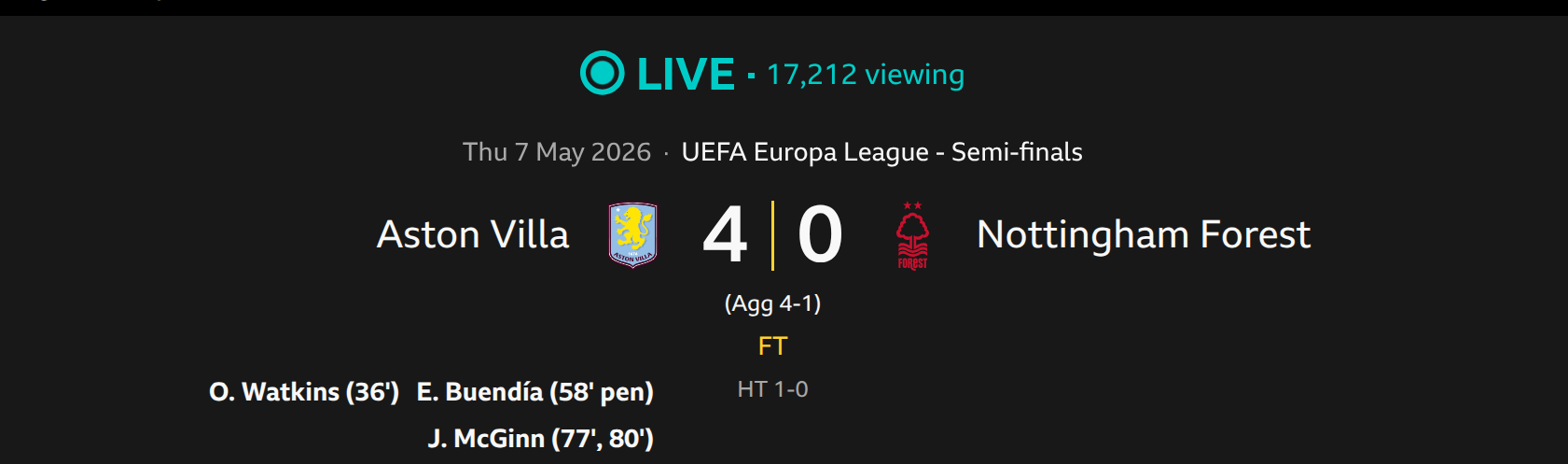The height and width of the screenshot is (464, 1568).
Task: Click Aston Villa's score of 4
Action: (725, 235)
